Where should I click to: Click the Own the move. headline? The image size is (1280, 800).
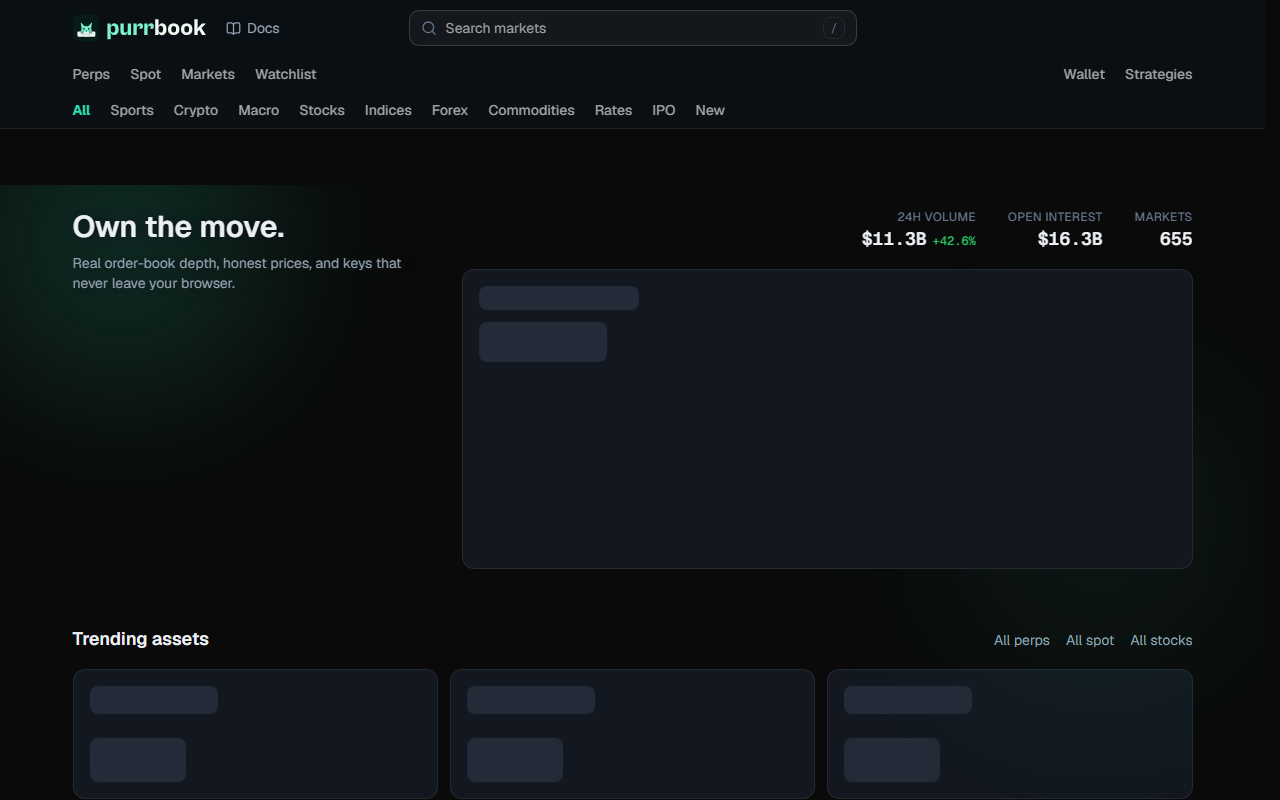[x=179, y=227]
